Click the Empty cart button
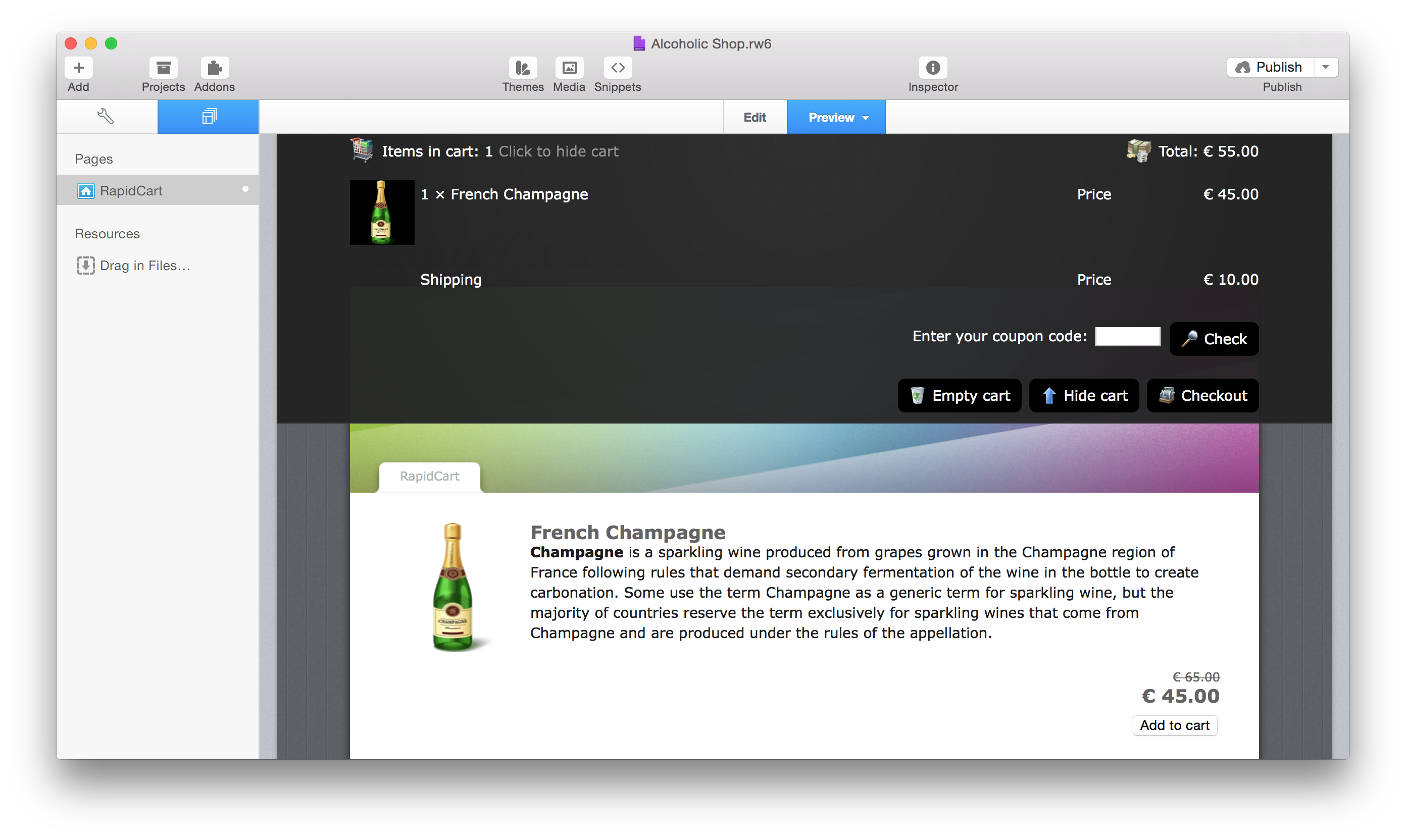 (x=959, y=395)
